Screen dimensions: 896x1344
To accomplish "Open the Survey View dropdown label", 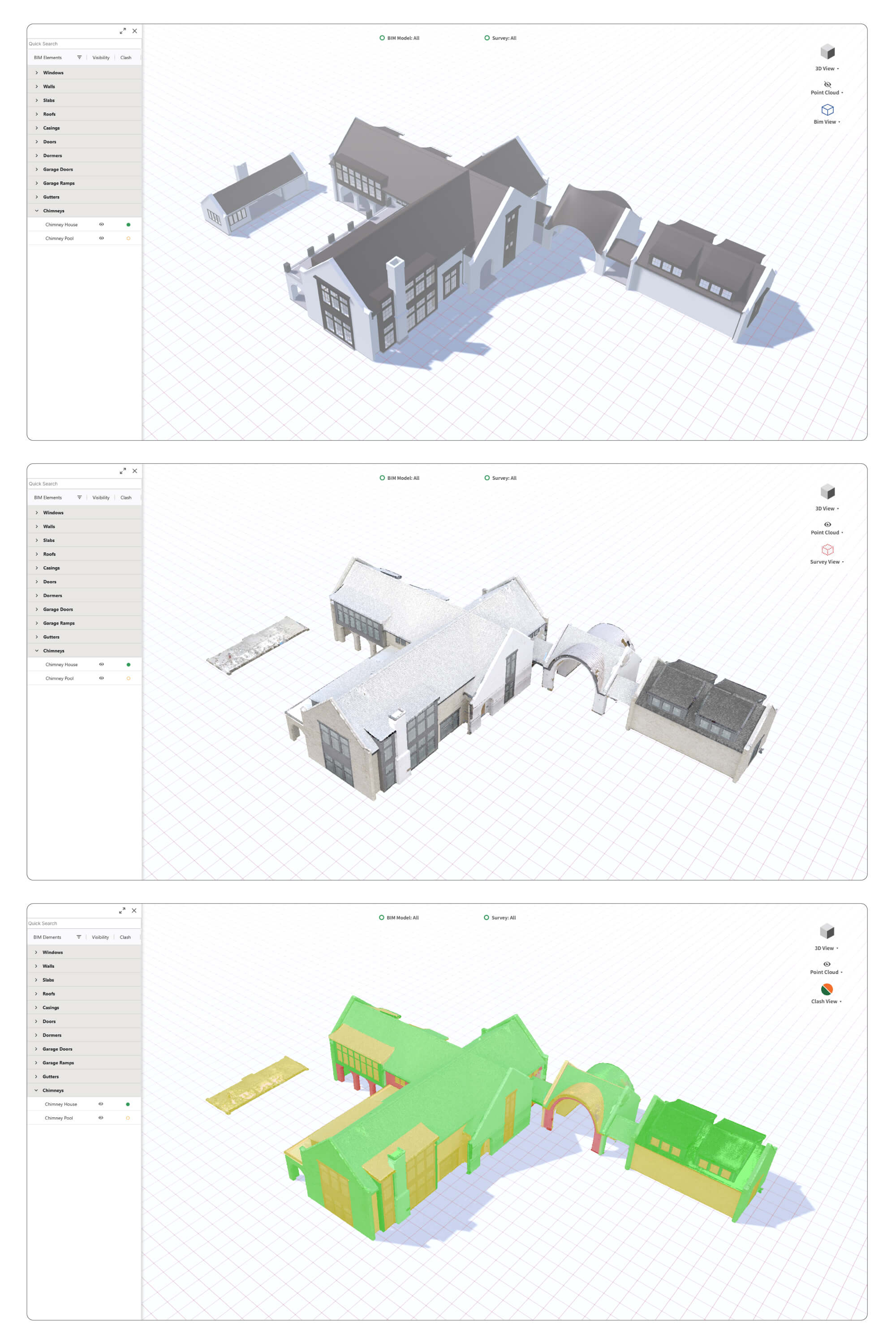I will pos(827,562).
